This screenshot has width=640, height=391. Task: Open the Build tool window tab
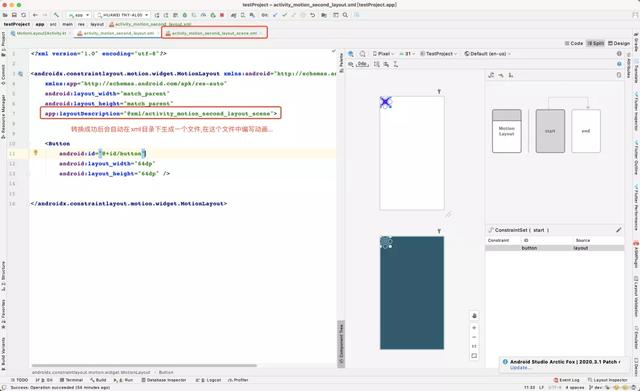click(x=98, y=380)
